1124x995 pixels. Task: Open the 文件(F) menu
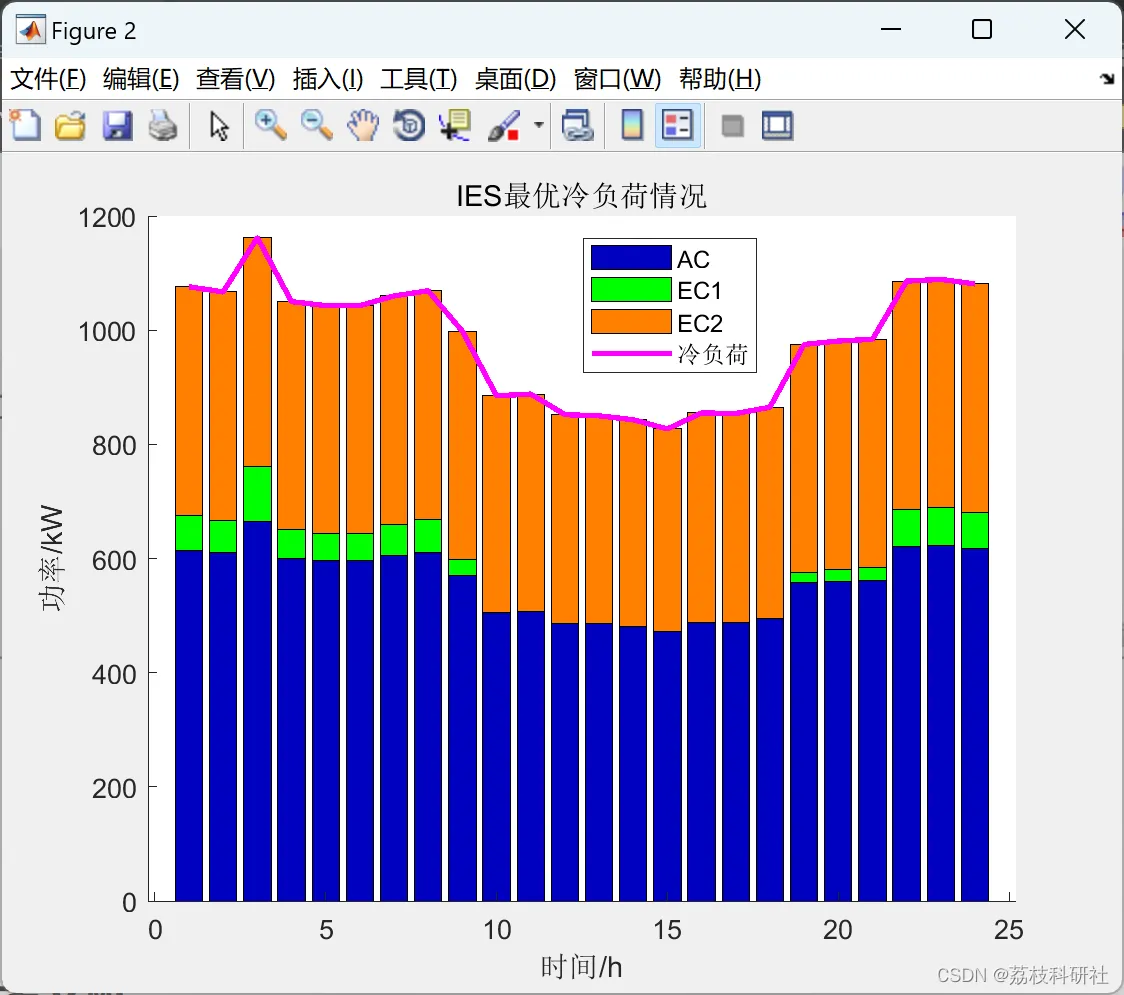[x=48, y=79]
